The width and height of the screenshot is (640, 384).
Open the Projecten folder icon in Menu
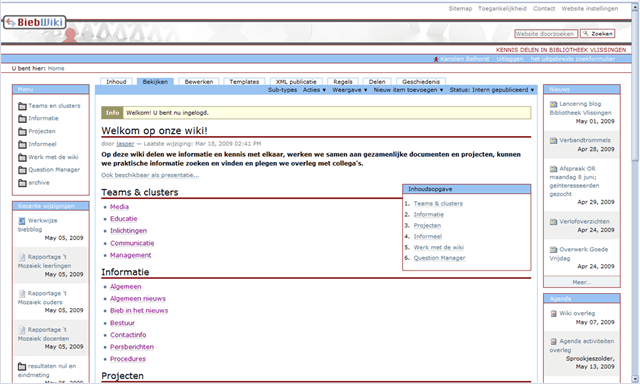coord(22,131)
